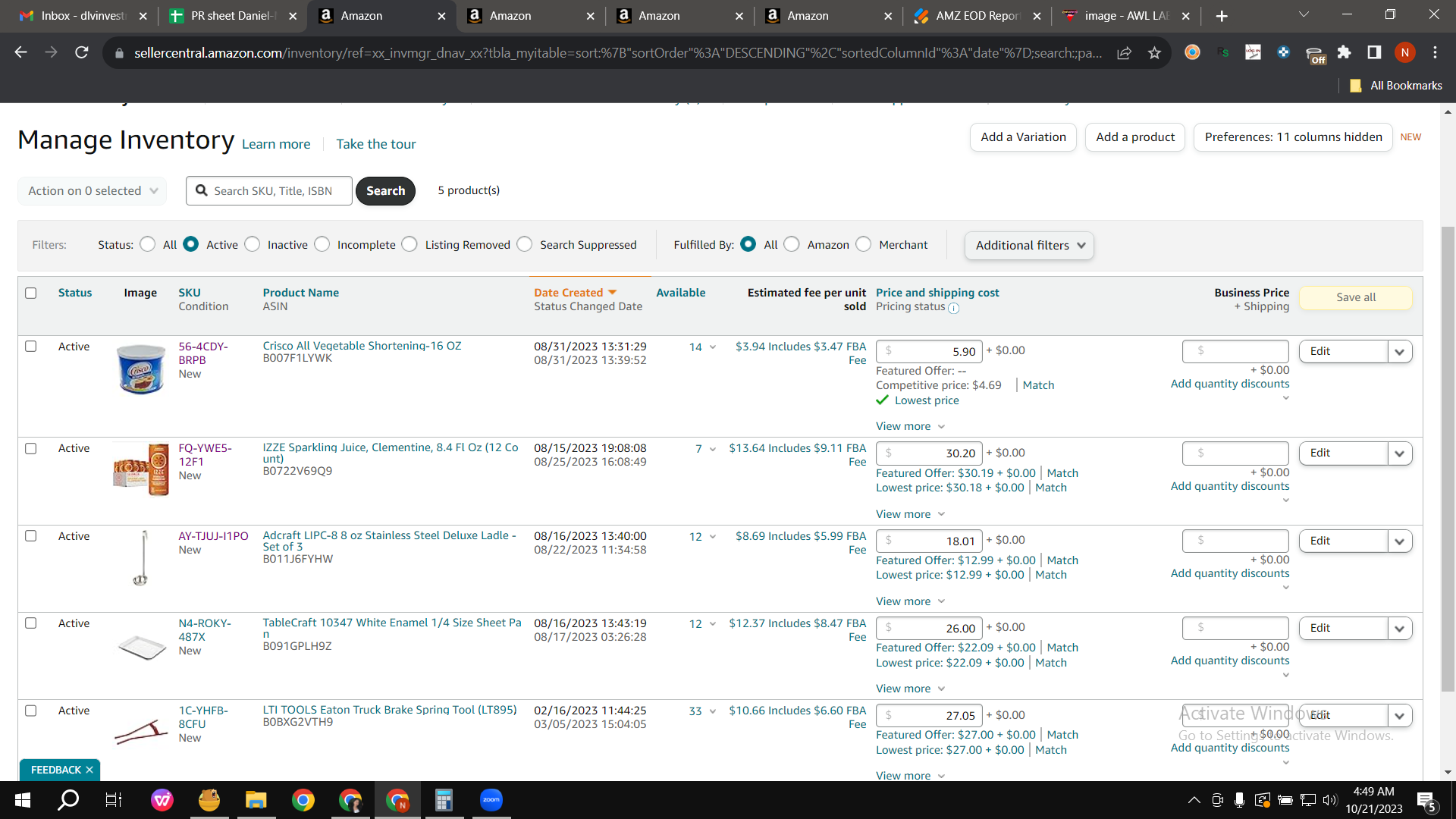1456x819 pixels.
Task: Expand View more under the Adcraft price
Action: [910, 601]
